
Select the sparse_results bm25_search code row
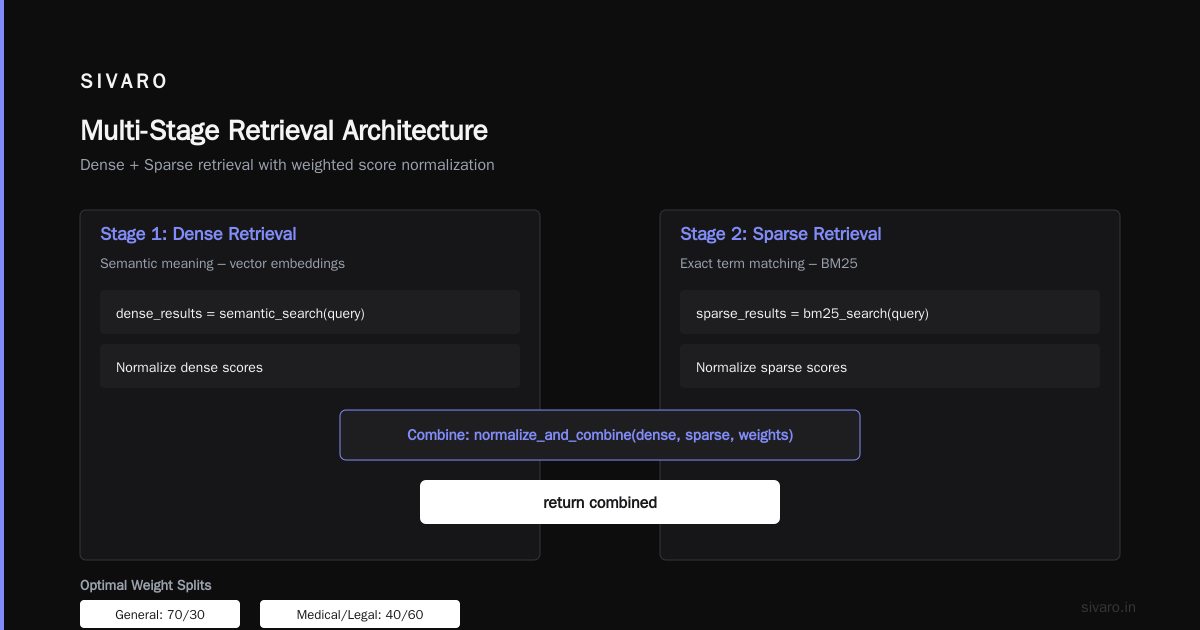[890, 312]
